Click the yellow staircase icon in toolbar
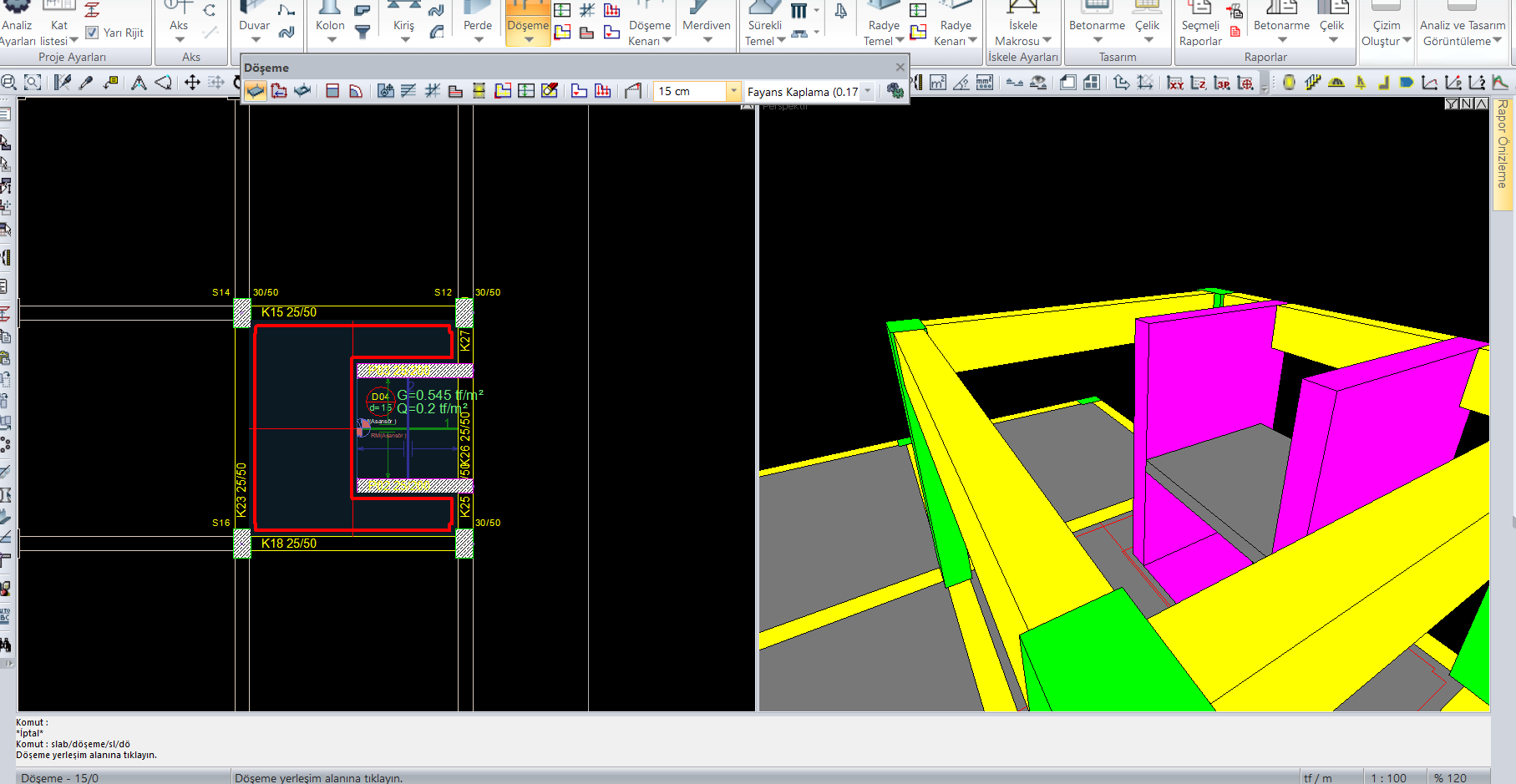1516x784 pixels. pos(1313,82)
